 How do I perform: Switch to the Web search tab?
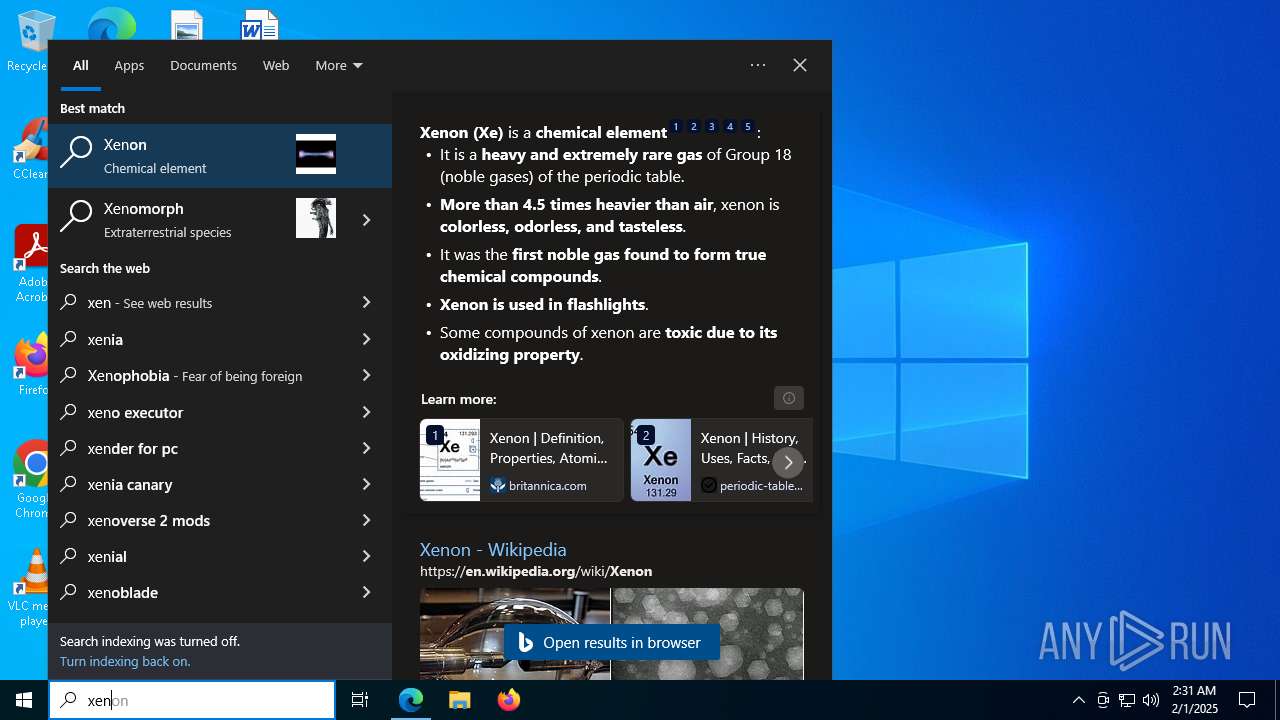click(276, 65)
